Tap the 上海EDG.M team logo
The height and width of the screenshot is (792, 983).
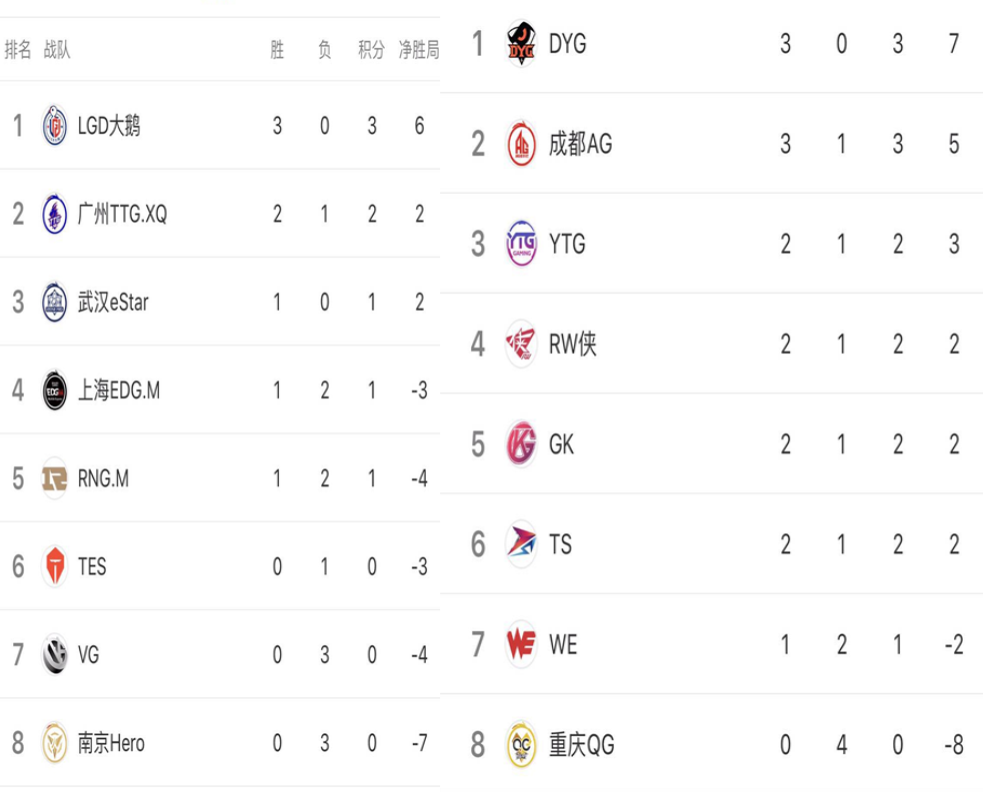click(55, 391)
